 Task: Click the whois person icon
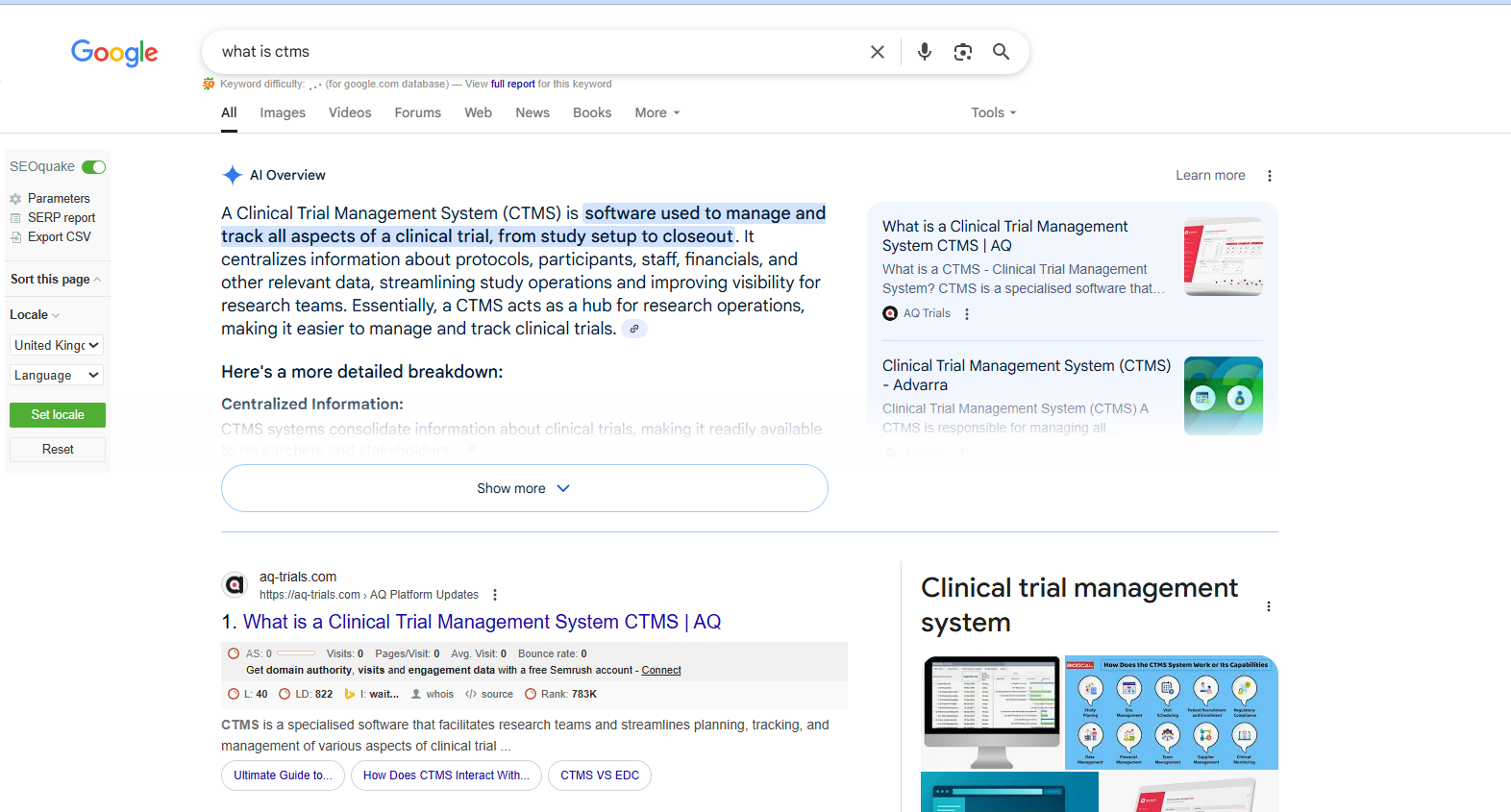pyautogui.click(x=416, y=694)
